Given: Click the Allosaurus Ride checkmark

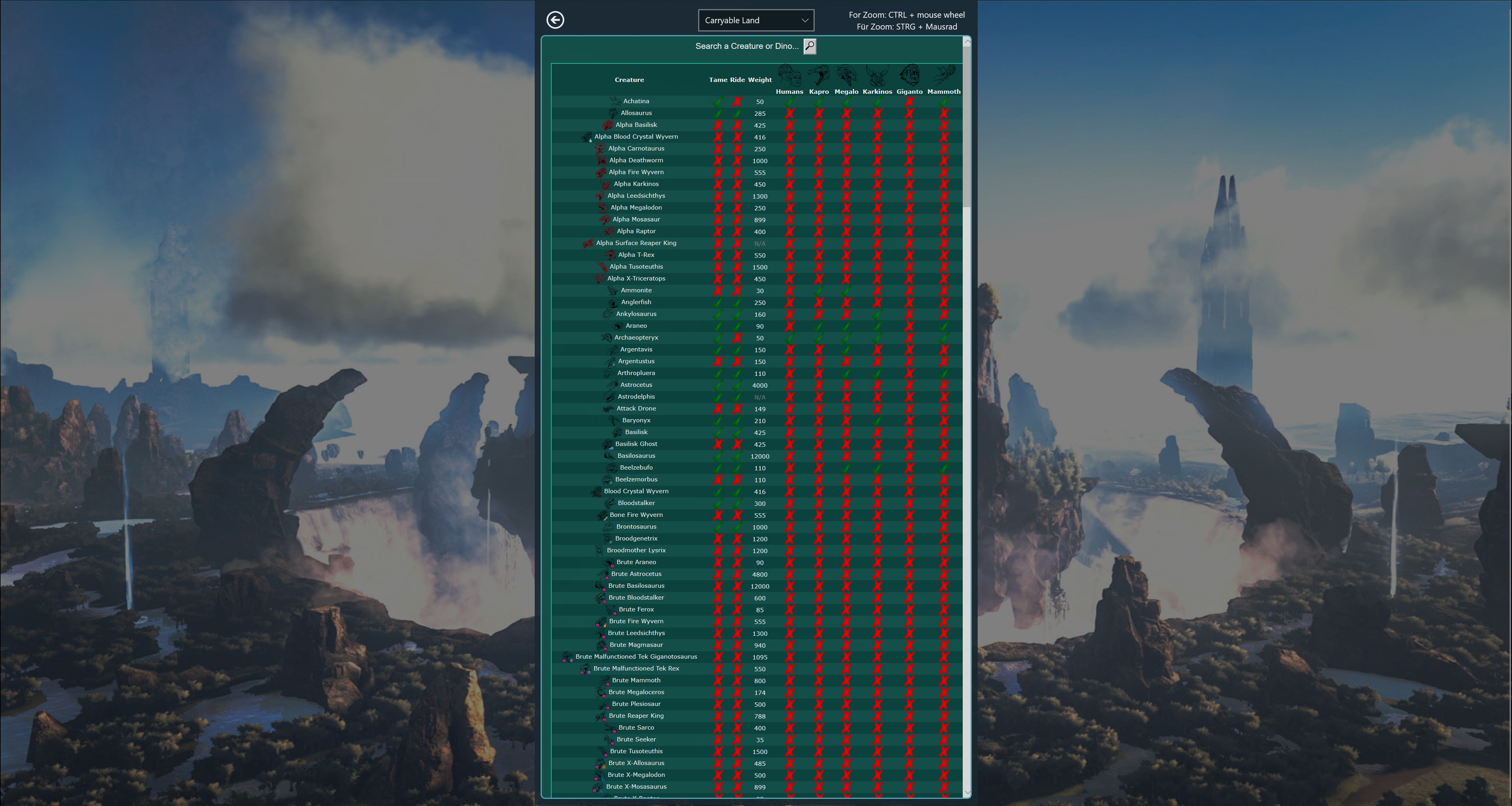Looking at the screenshot, I should [x=737, y=113].
